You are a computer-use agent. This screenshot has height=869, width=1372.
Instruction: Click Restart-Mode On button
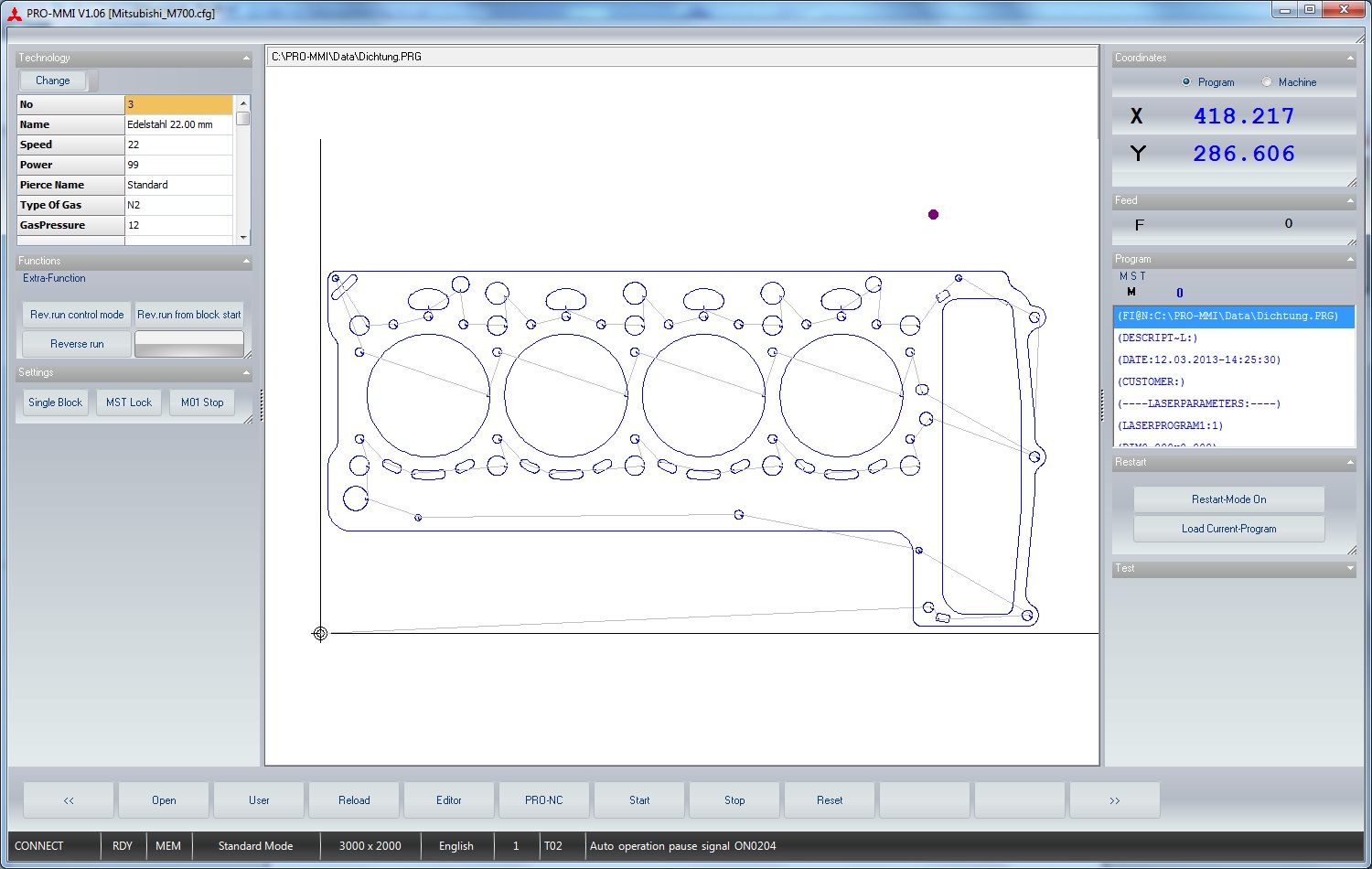coord(1228,499)
